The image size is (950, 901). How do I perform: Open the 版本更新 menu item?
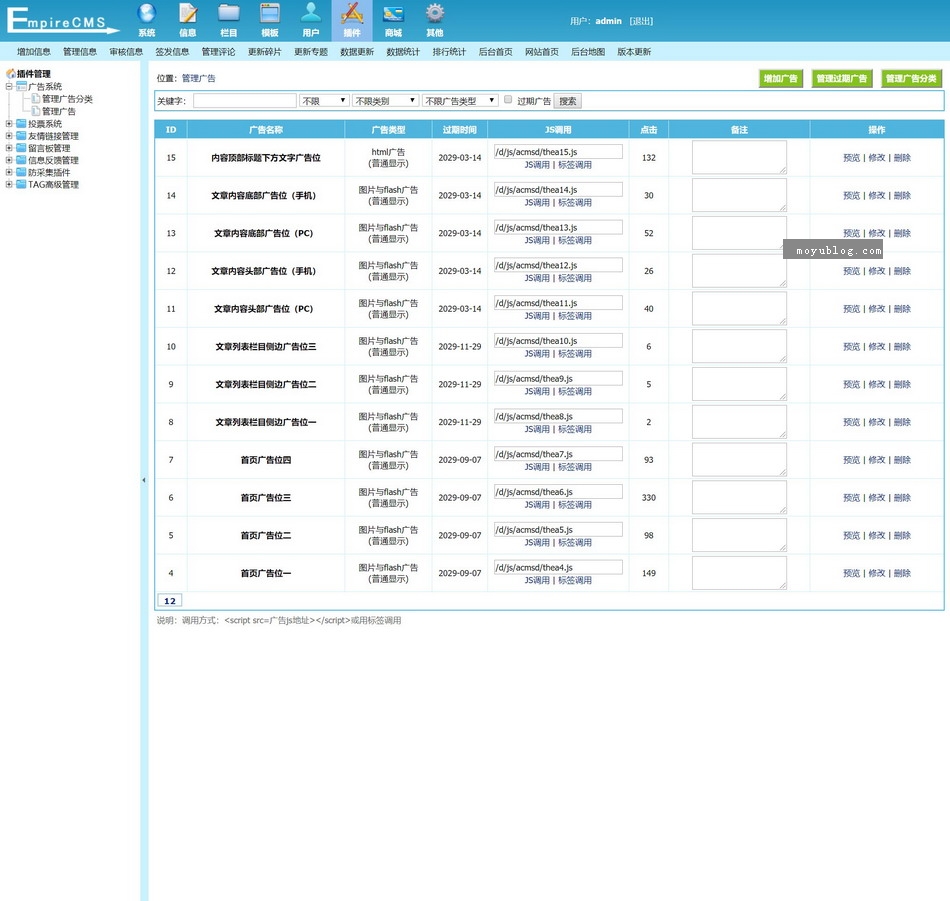point(634,52)
